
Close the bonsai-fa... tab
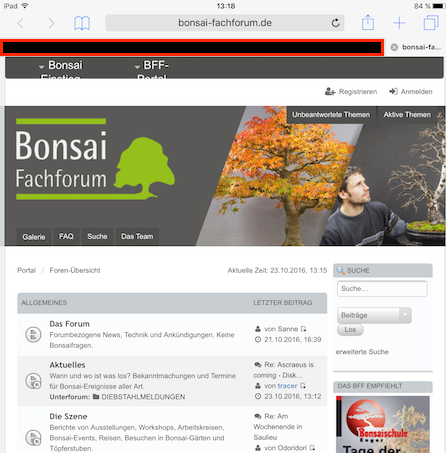(x=394, y=47)
